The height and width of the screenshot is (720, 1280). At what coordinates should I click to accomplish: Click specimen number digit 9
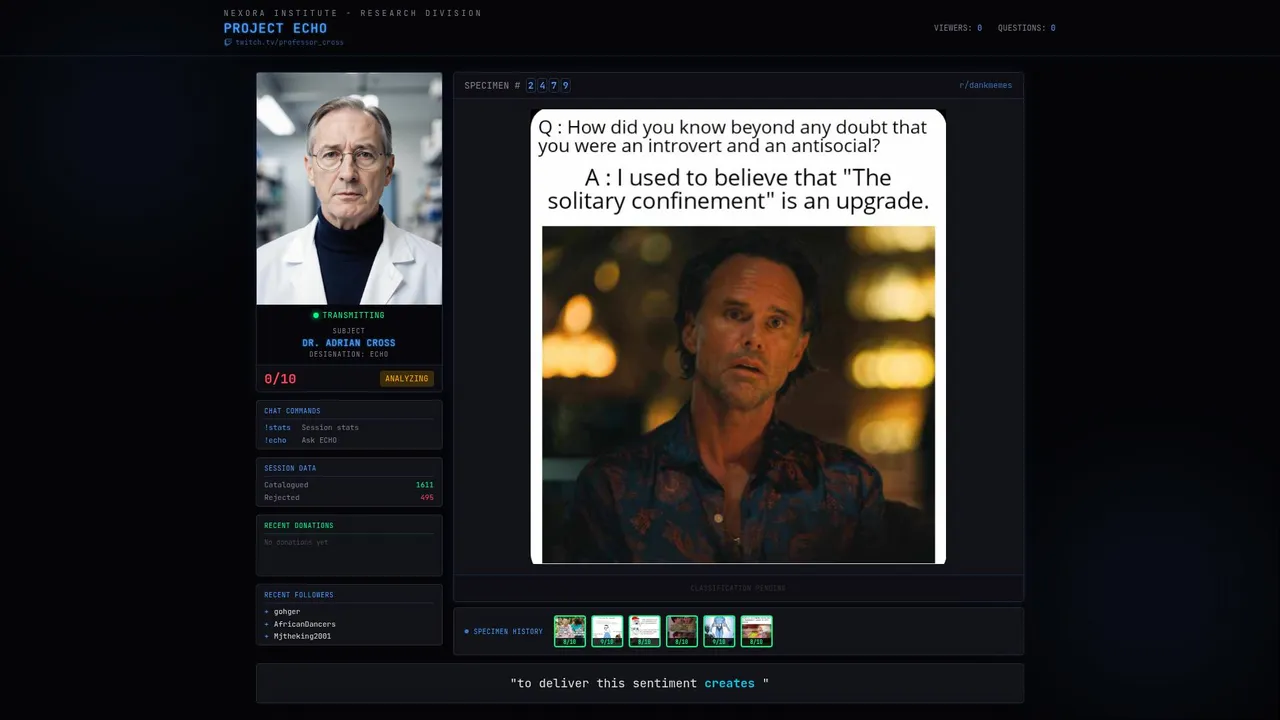point(566,85)
